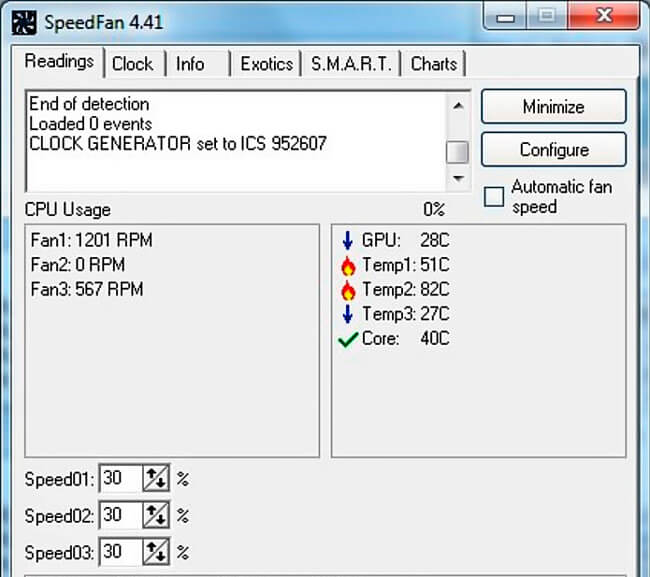Image resolution: width=650 pixels, height=577 pixels.
Task: Click the blue down arrow next to GPU
Action: tap(348, 240)
